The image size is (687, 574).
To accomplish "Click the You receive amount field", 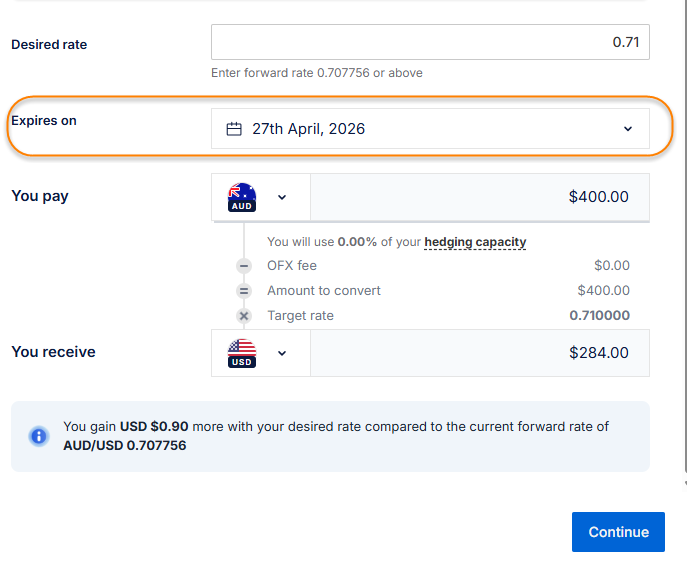I will tap(480, 353).
